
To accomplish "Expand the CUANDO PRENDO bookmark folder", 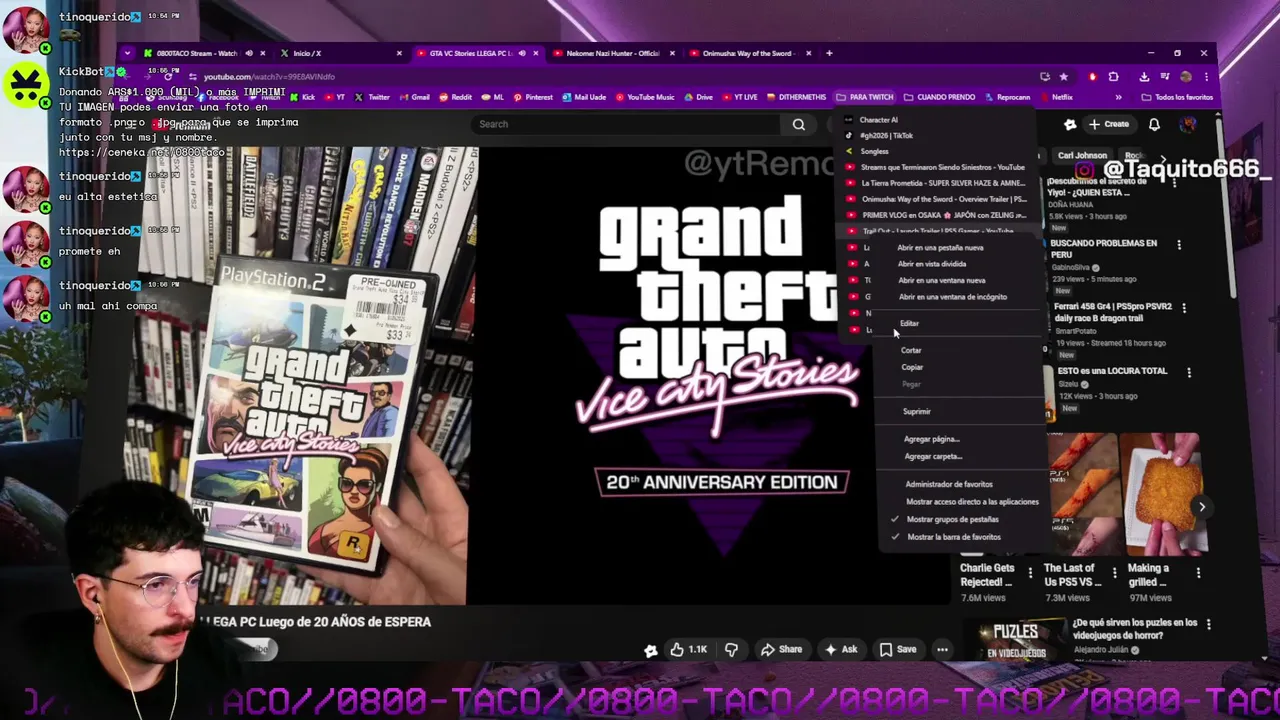I will click(939, 97).
